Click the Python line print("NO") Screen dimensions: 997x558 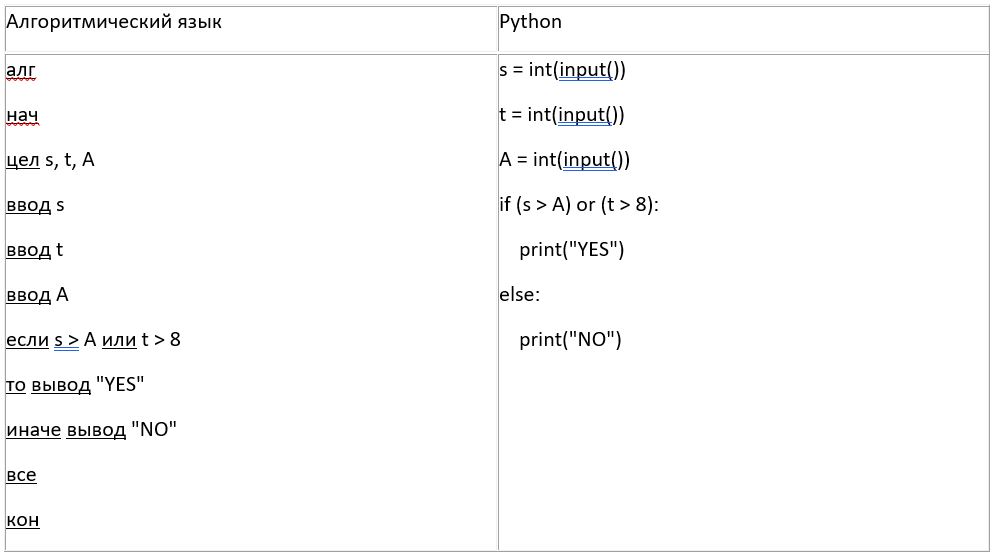(570, 340)
